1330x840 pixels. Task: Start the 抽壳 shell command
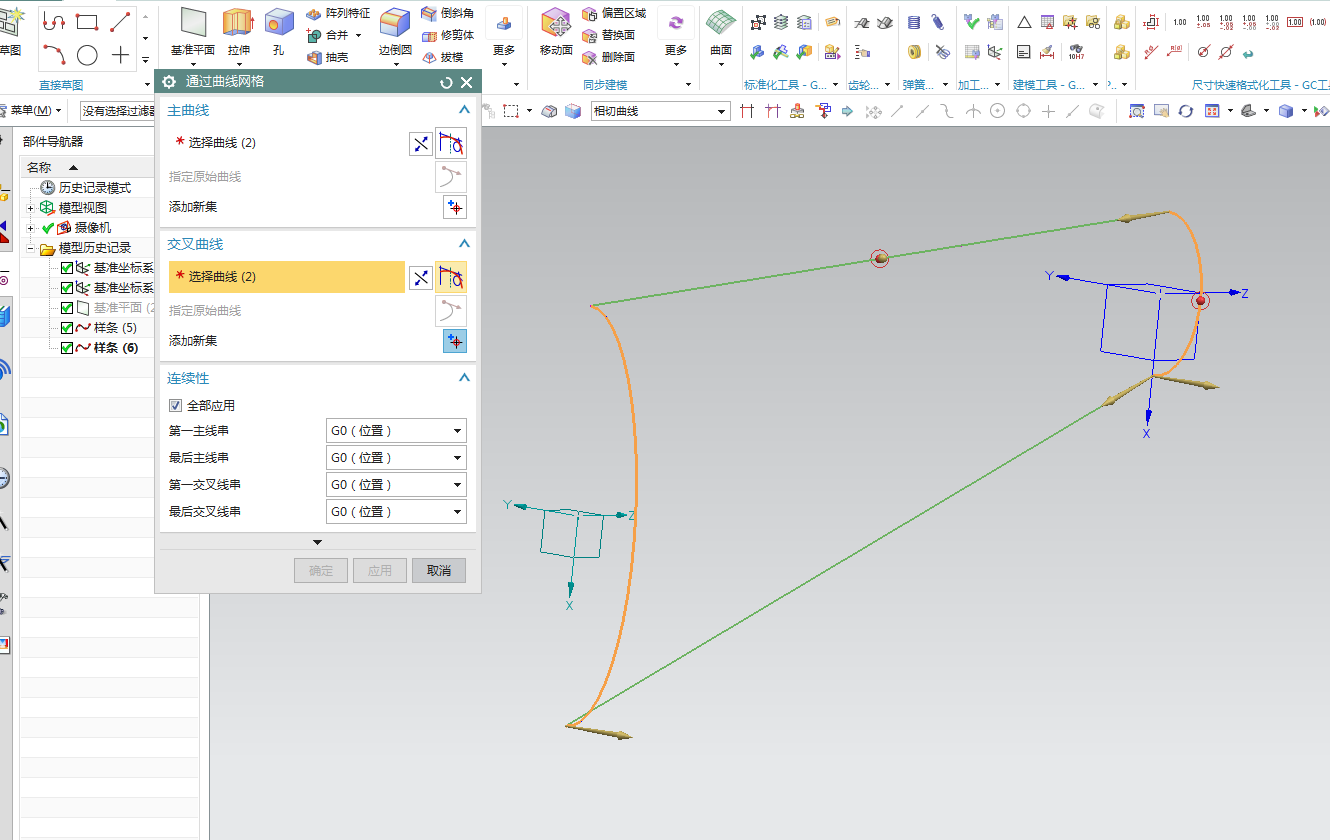(327, 58)
